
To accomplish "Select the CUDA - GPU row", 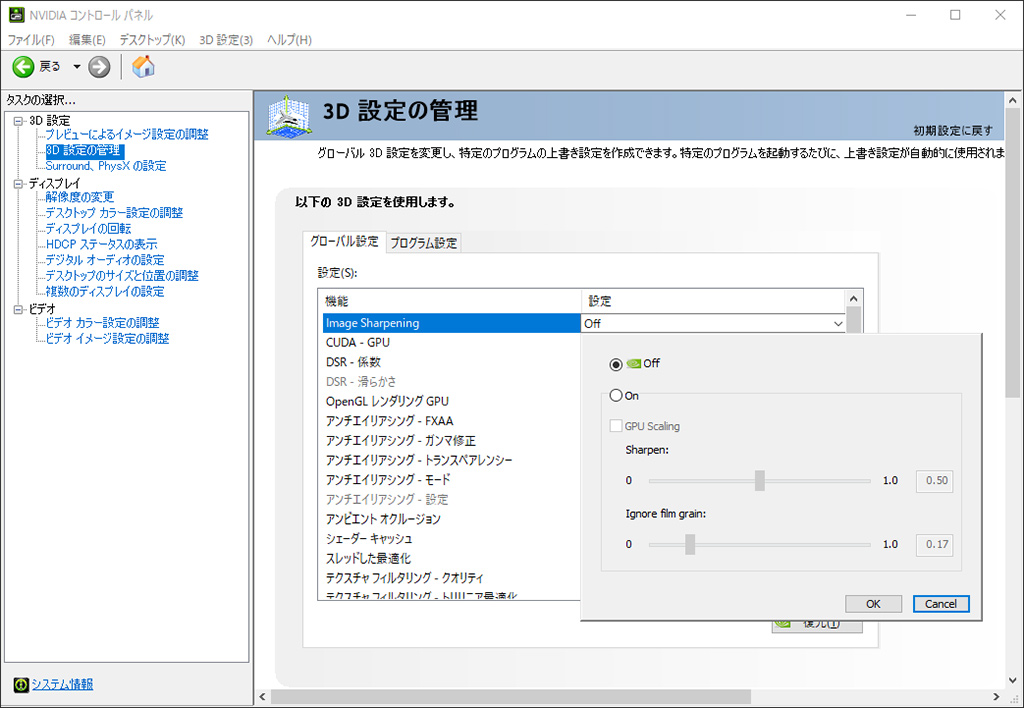I will point(451,342).
